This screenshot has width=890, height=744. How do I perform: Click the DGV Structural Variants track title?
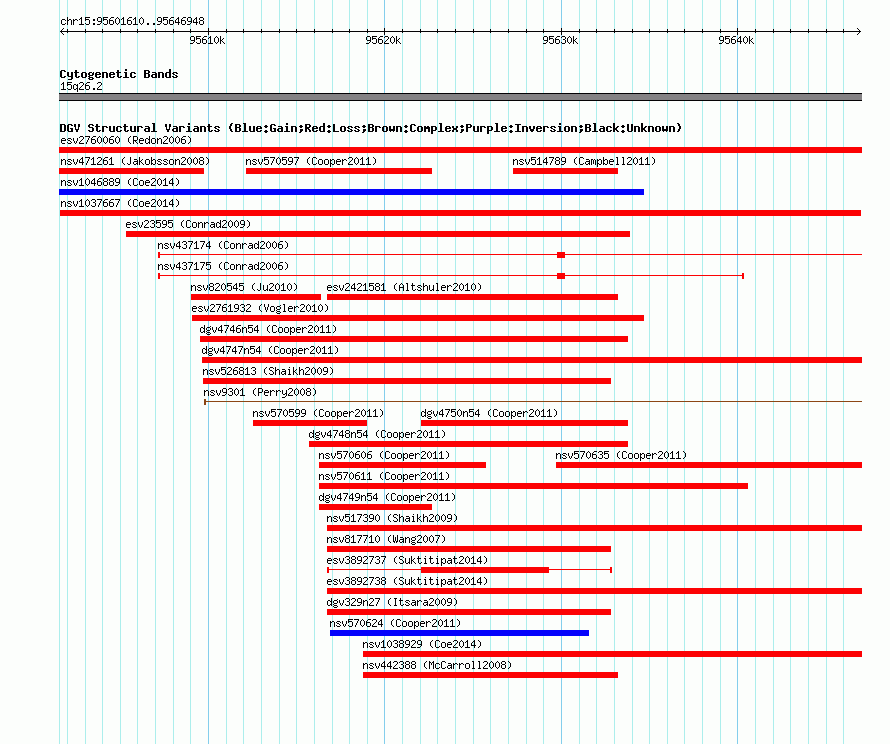click(371, 128)
